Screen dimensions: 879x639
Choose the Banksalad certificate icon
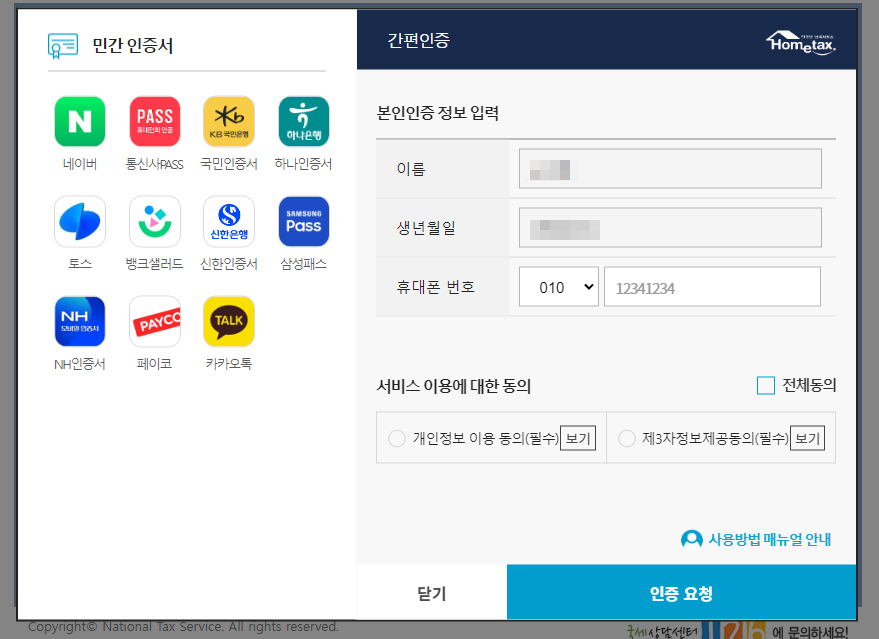(155, 221)
